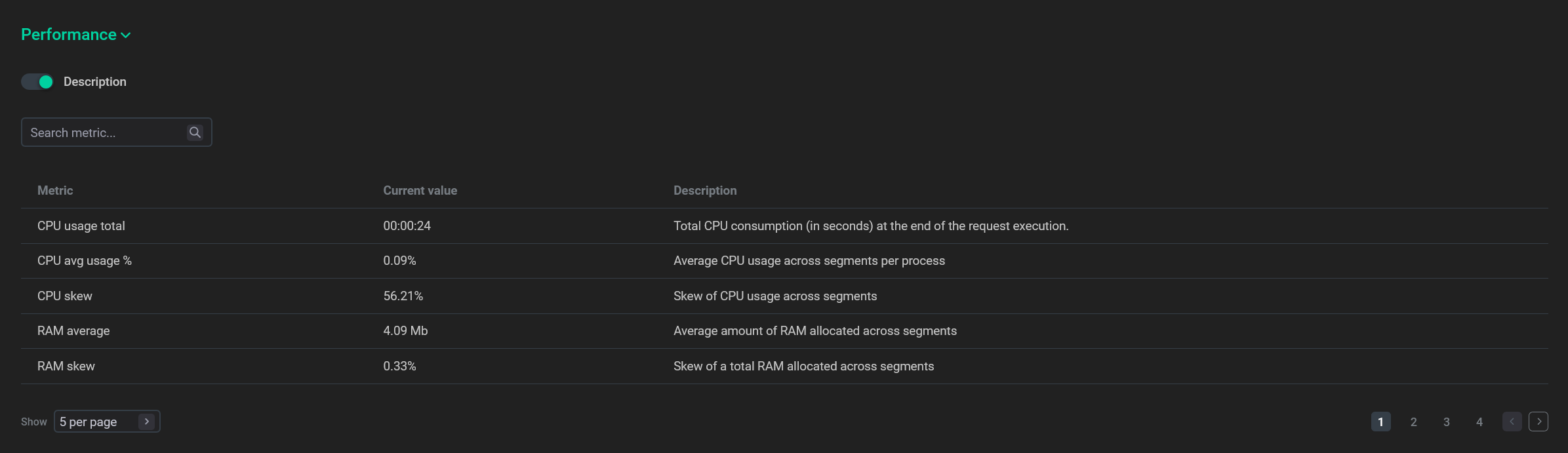1568x453 pixels.
Task: Click the search magnifier icon
Action: (x=195, y=132)
